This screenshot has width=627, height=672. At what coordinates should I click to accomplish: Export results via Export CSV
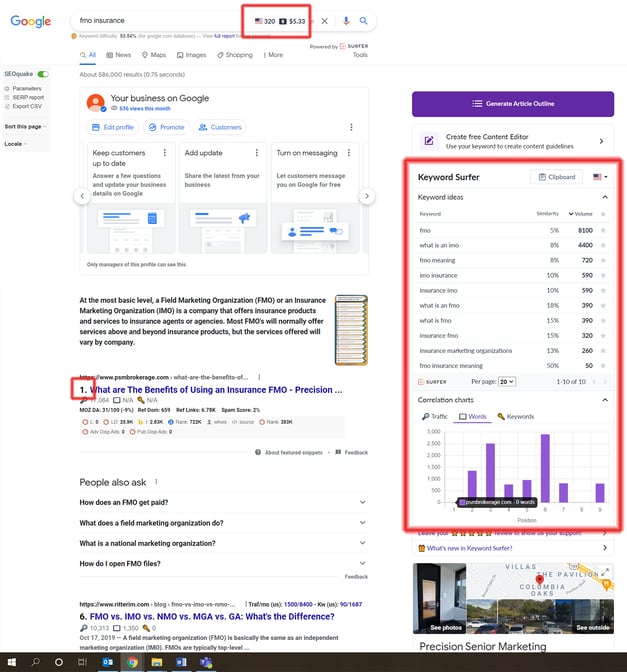(27, 106)
